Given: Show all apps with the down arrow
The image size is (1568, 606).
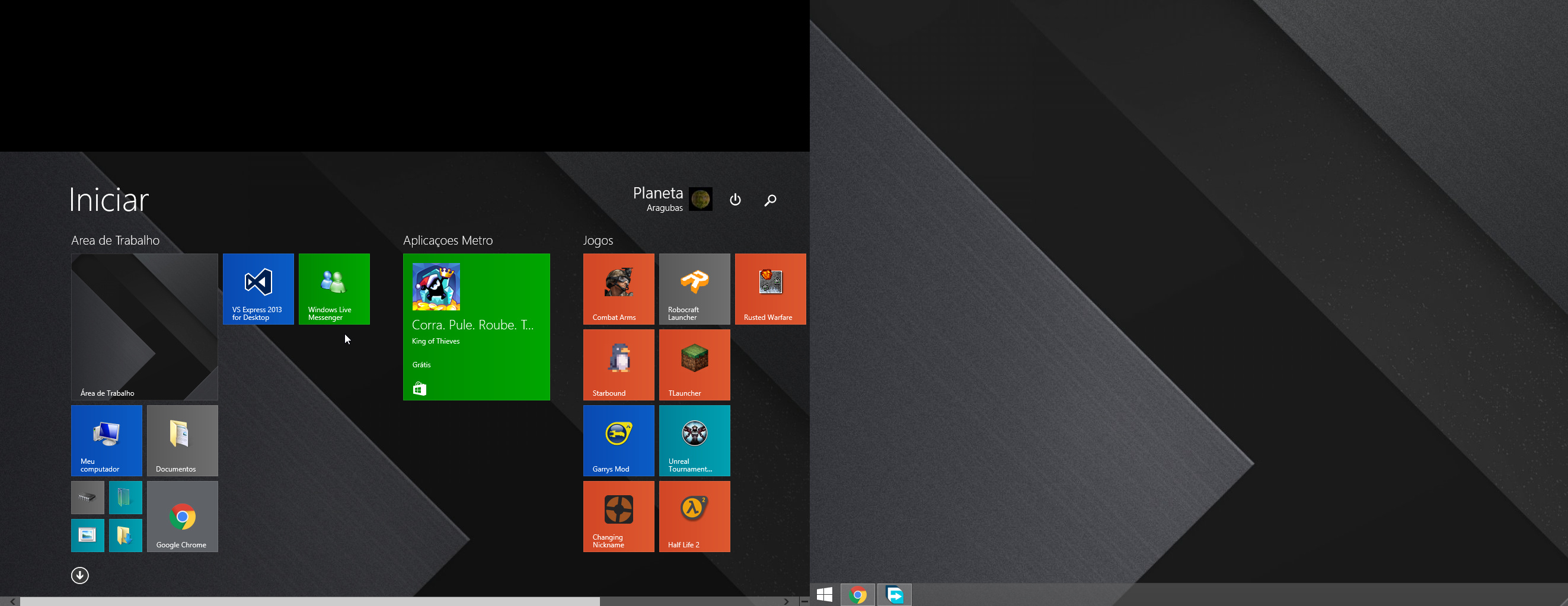Looking at the screenshot, I should click(x=80, y=575).
